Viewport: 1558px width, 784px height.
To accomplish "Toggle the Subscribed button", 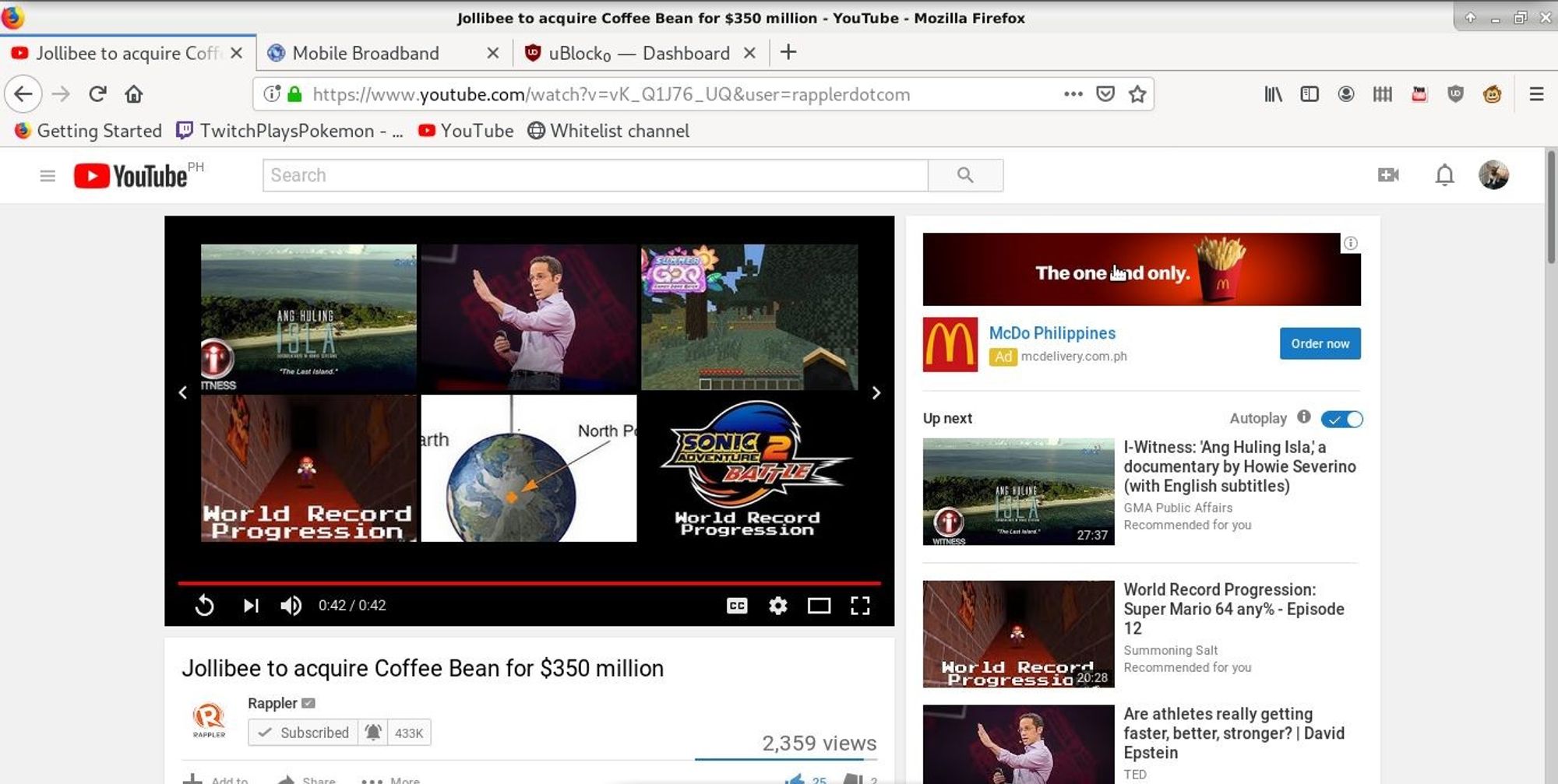I will (303, 733).
